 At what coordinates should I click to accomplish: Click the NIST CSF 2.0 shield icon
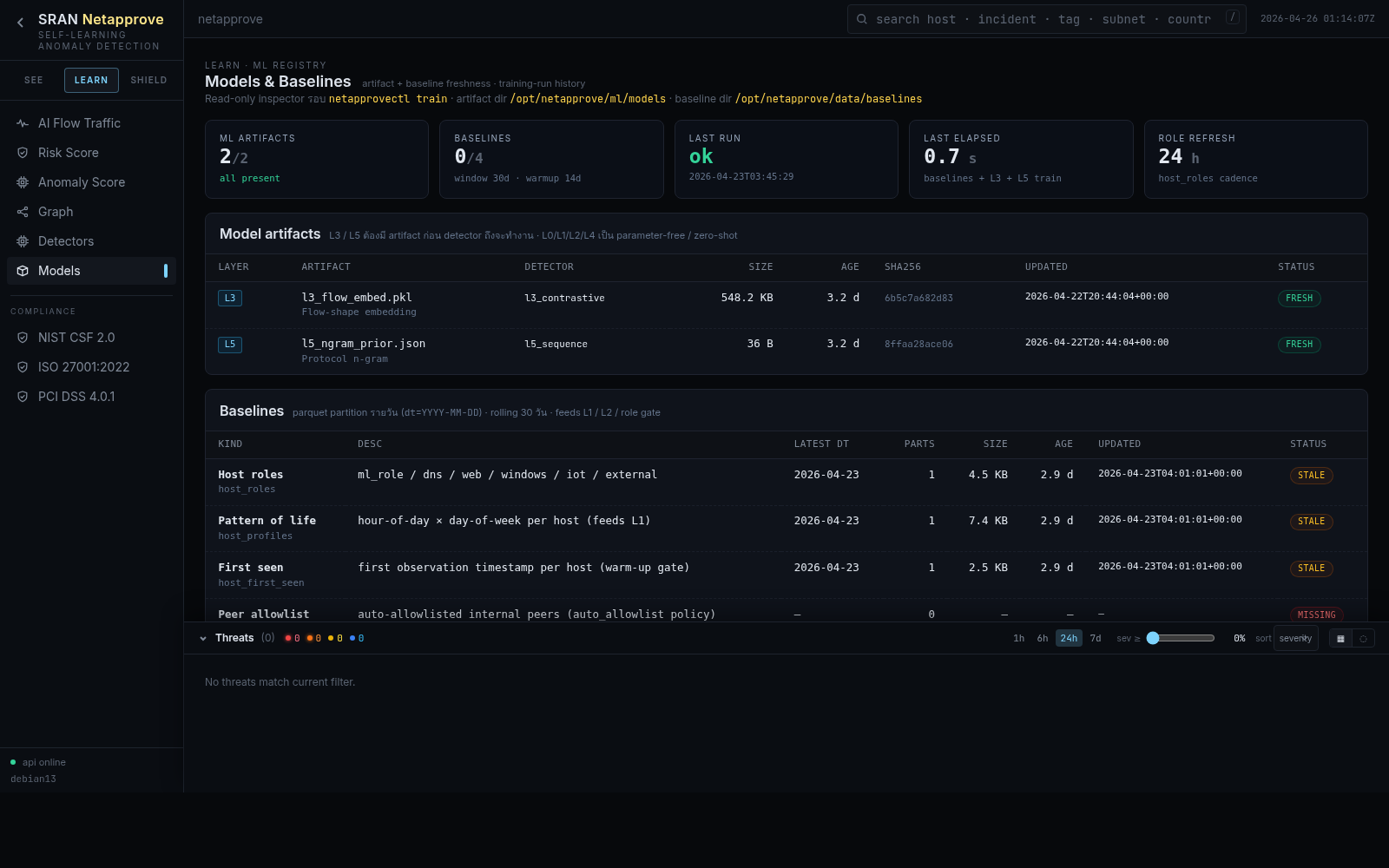click(23, 338)
